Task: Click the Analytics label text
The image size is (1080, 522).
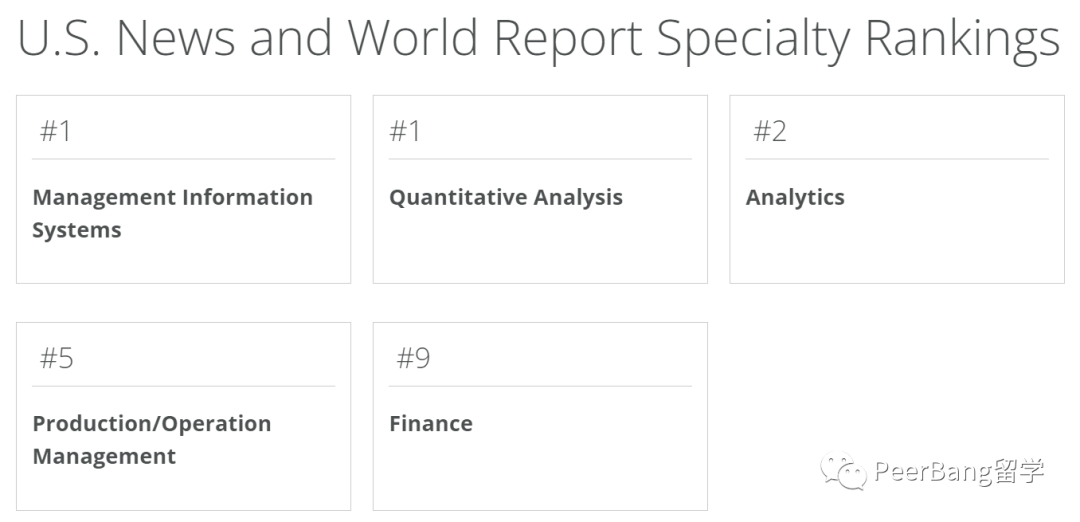Action: click(x=795, y=198)
